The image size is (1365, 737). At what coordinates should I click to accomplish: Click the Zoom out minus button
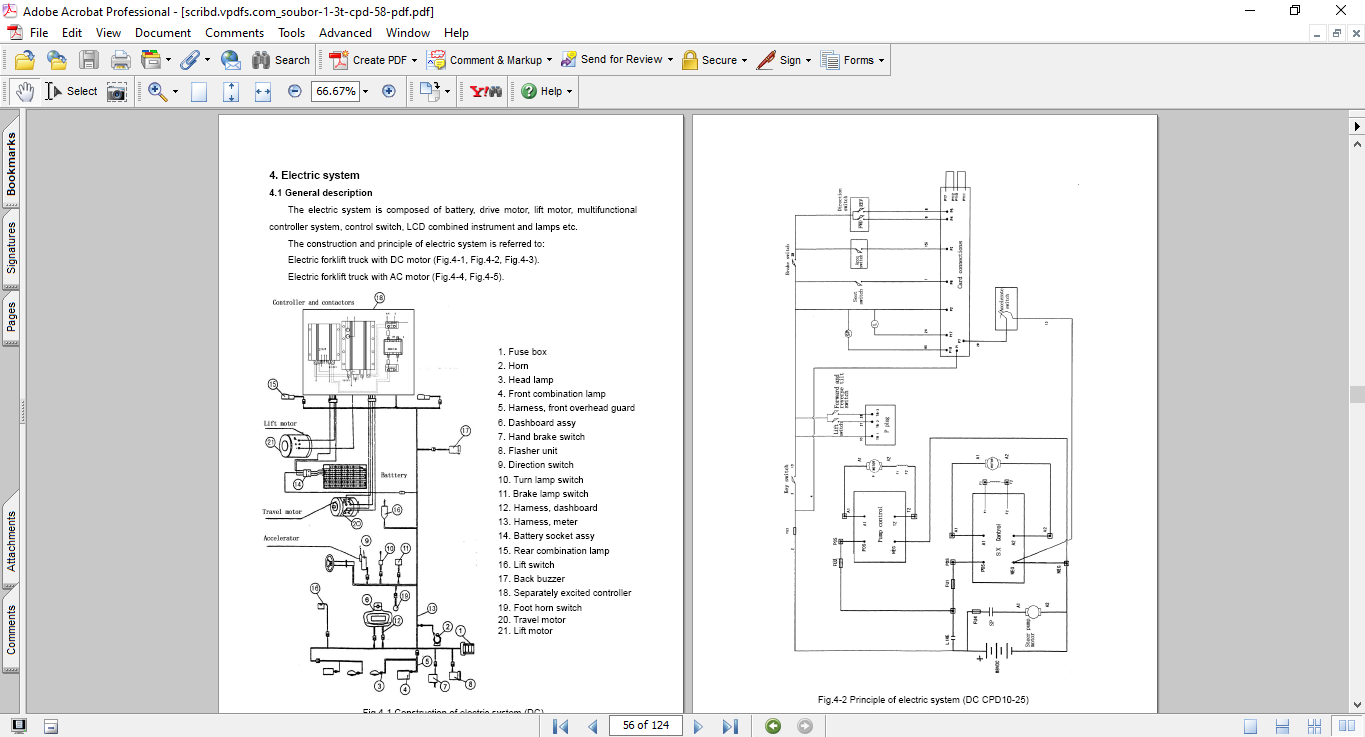point(294,91)
